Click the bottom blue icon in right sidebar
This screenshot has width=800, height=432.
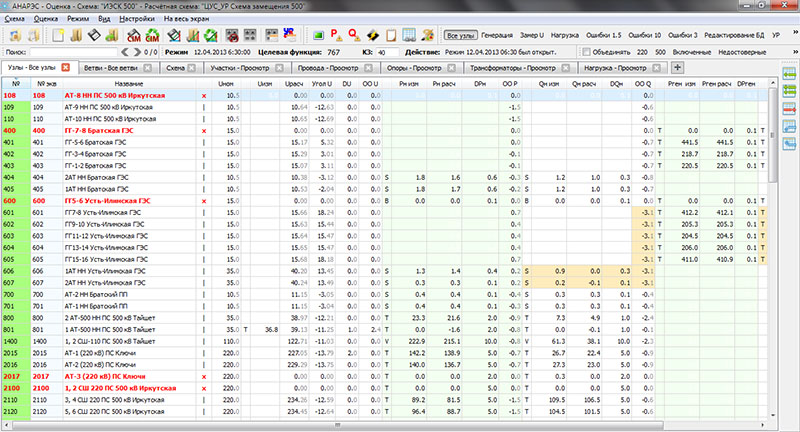pos(789,144)
